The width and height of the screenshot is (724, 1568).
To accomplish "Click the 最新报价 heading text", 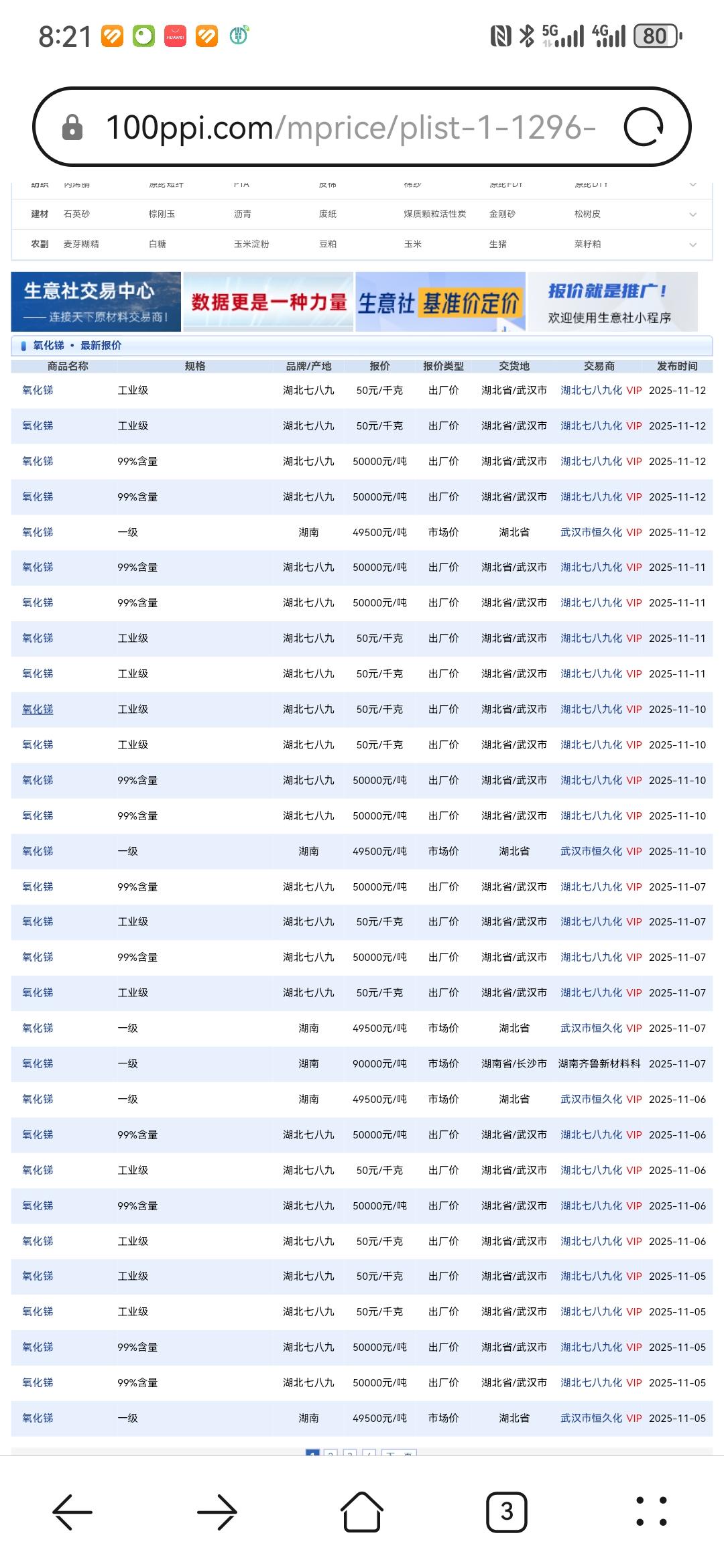I will 101,345.
